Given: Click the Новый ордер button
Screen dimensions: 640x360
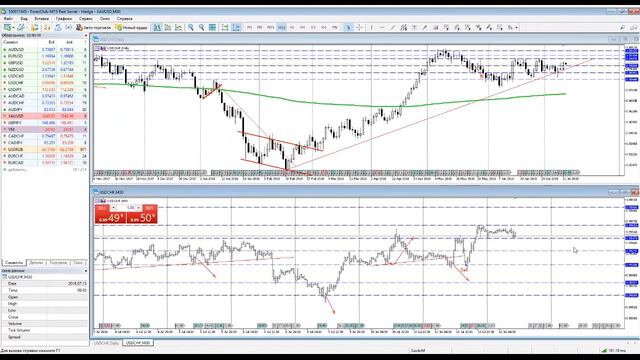Looking at the screenshot, I should pos(131,27).
